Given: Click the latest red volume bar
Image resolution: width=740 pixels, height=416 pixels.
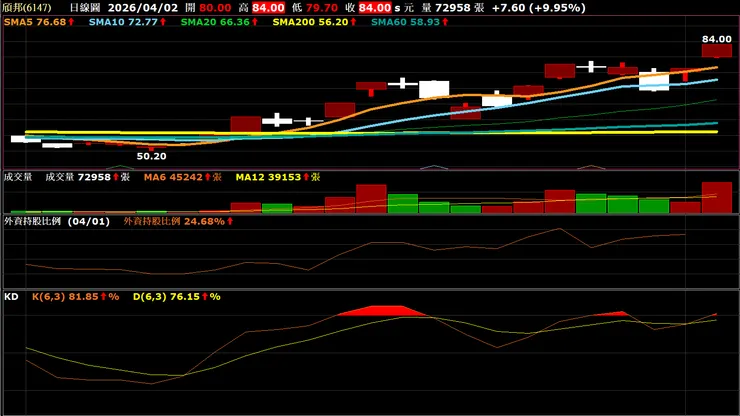Looking at the screenshot, I should coord(716,197).
